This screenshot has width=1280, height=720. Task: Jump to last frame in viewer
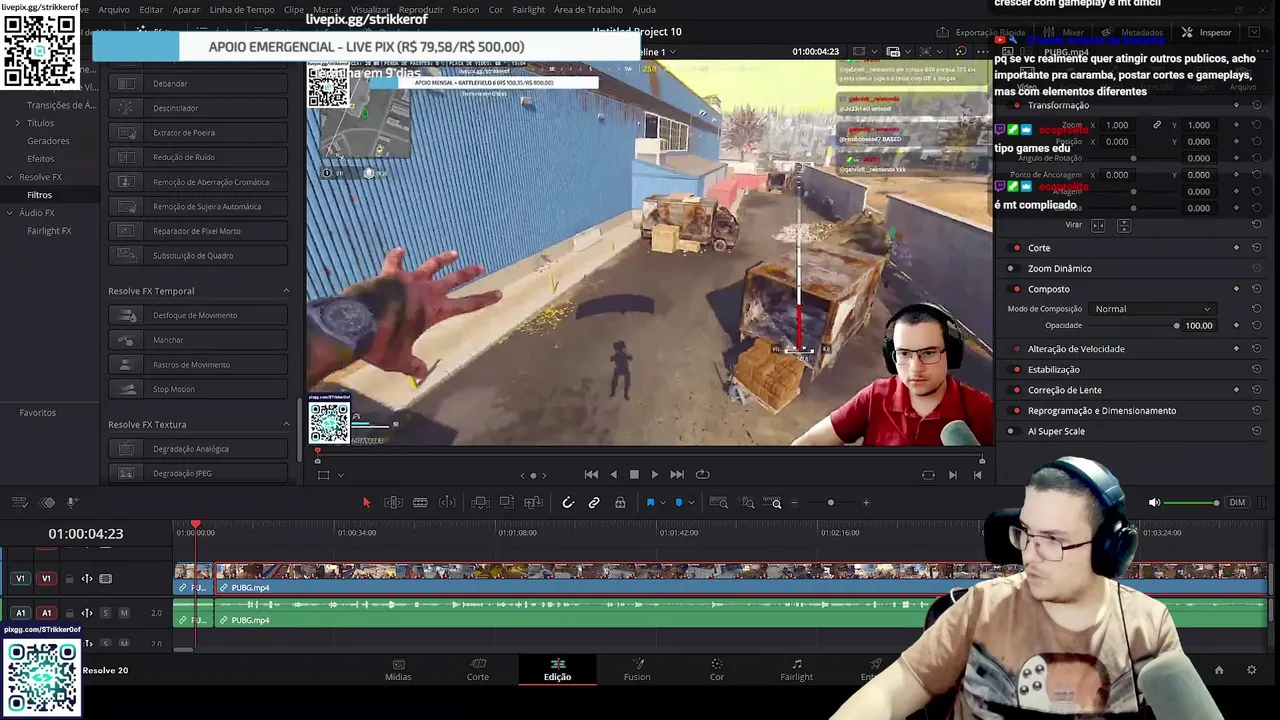(x=677, y=475)
